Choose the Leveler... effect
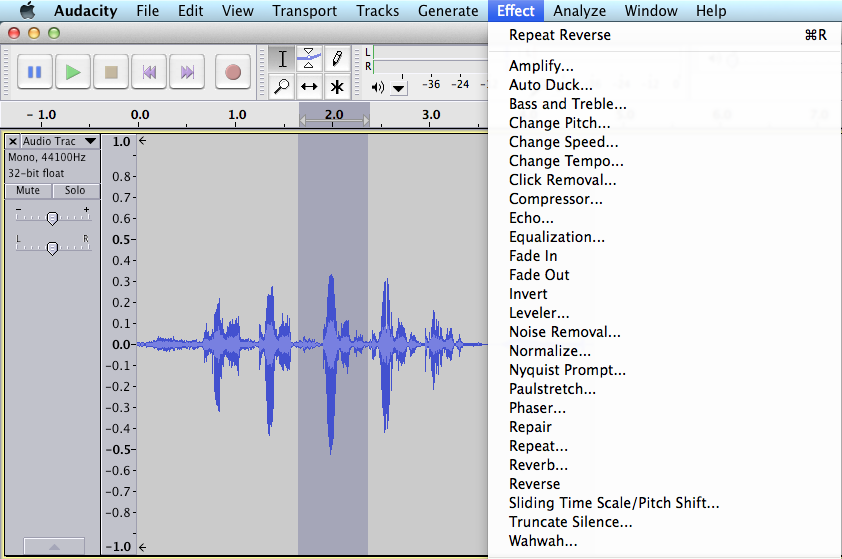Screen dimensions: 842x559 point(665,313)
